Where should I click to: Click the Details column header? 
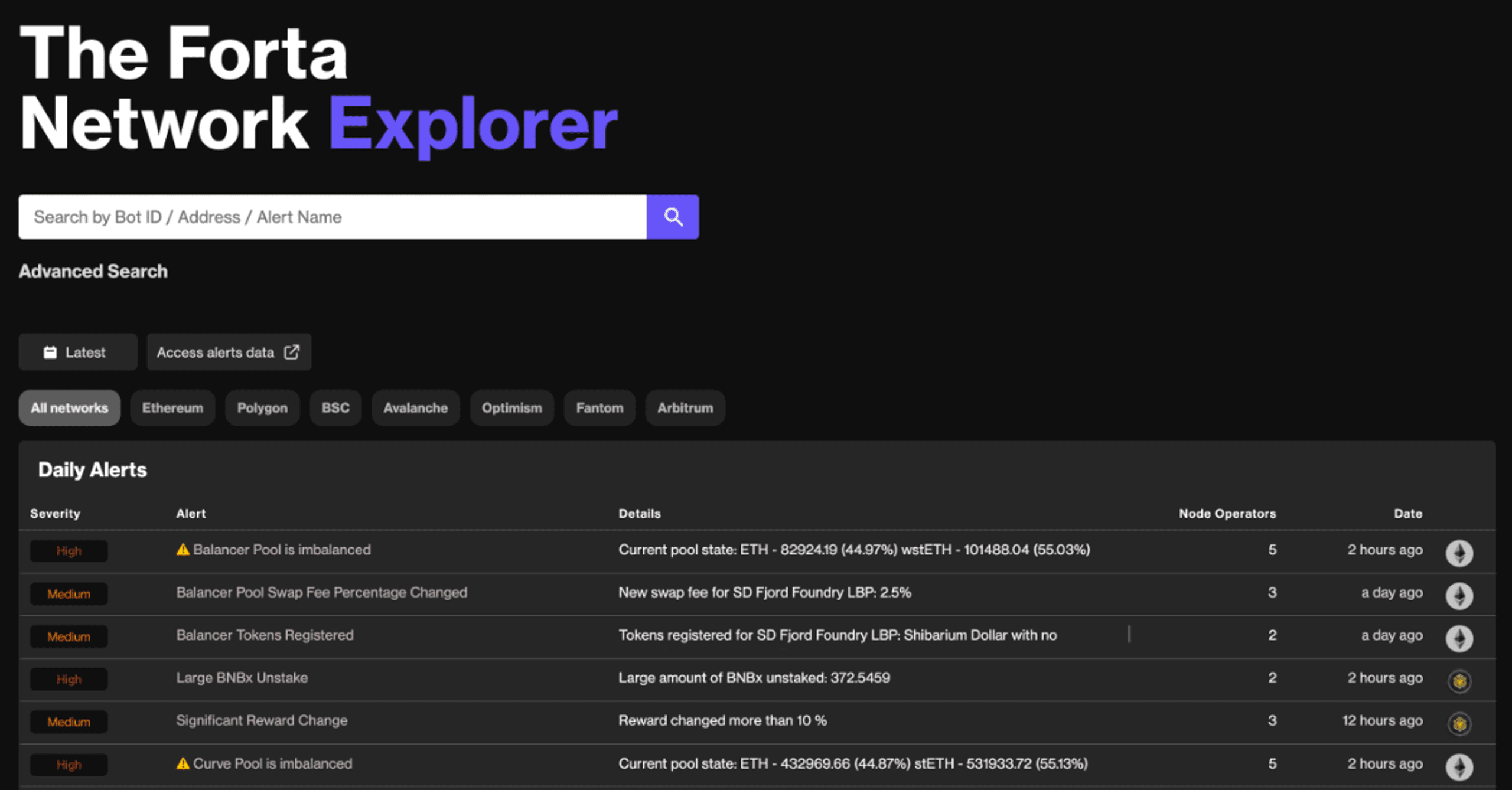pyautogui.click(x=640, y=514)
